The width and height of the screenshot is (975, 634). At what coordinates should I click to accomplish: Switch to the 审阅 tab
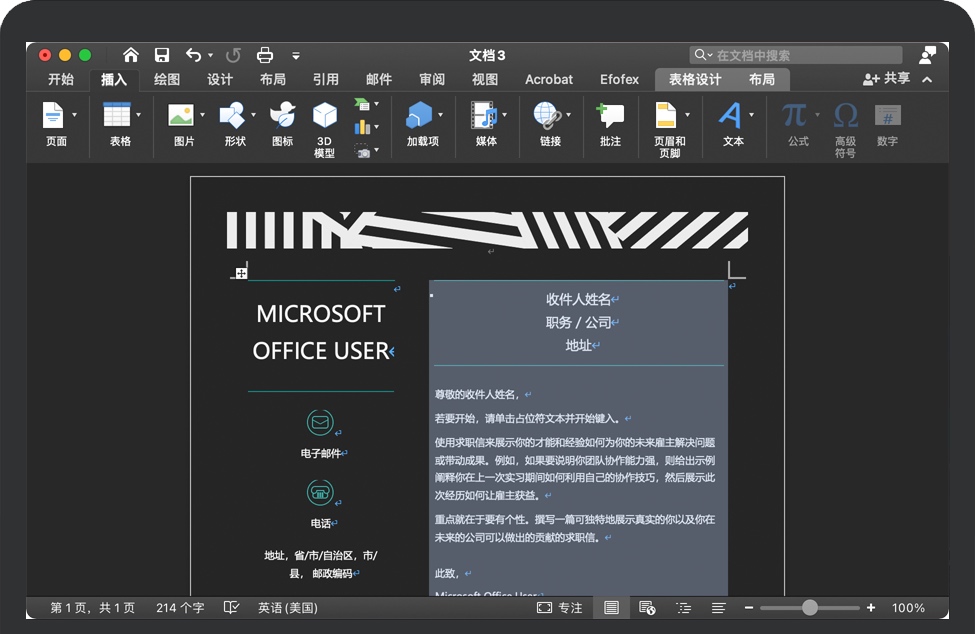432,80
